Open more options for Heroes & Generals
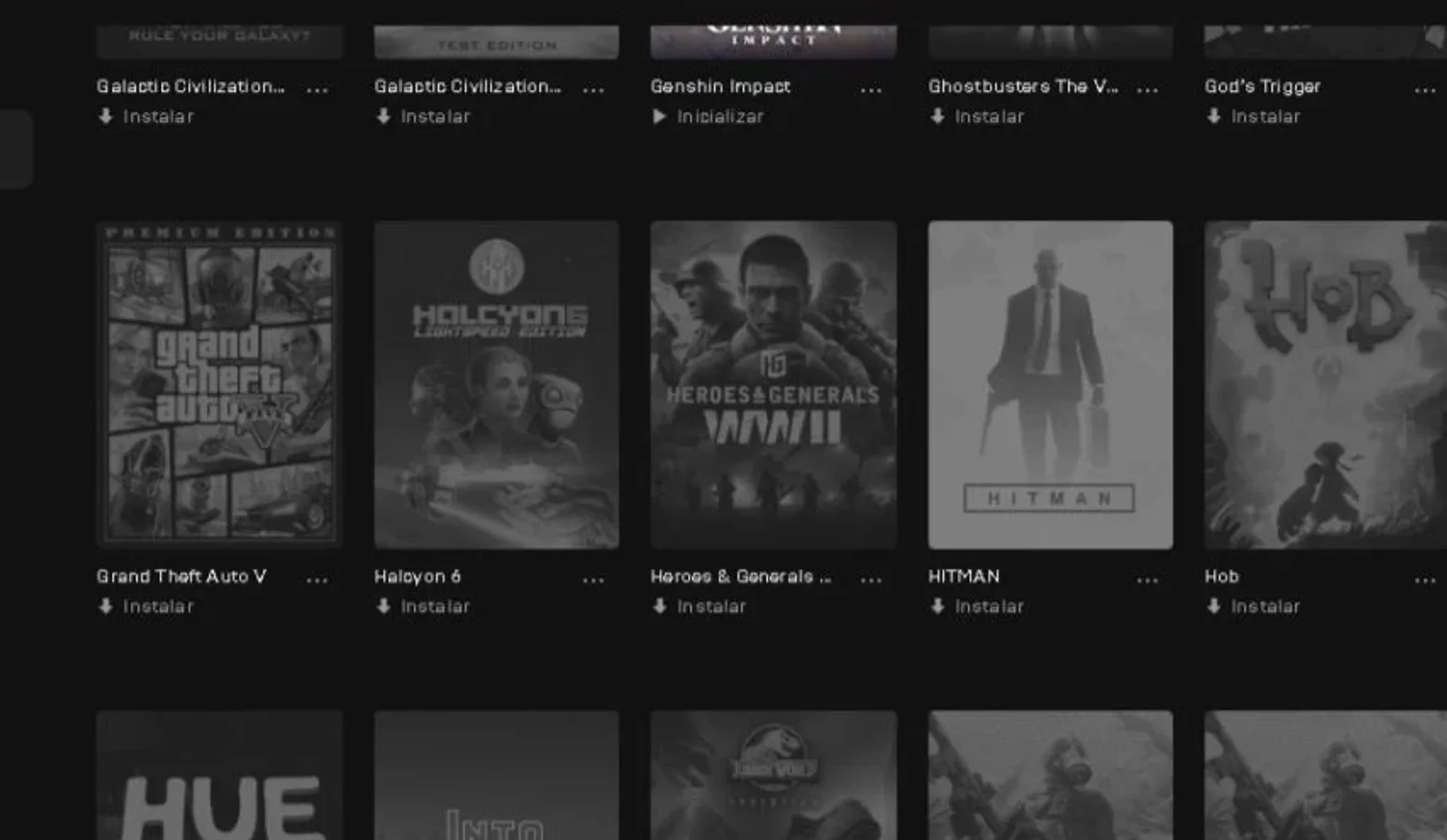 pyautogui.click(x=871, y=580)
